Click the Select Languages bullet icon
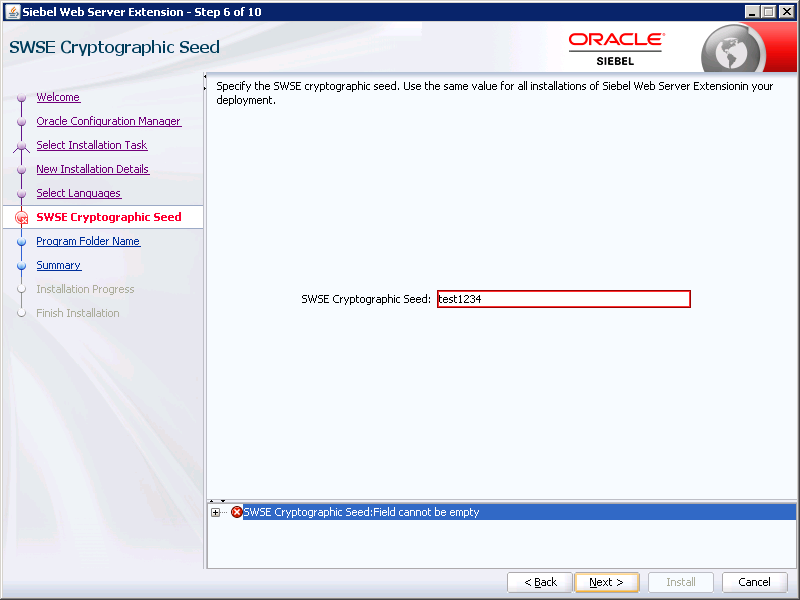 (x=21, y=193)
